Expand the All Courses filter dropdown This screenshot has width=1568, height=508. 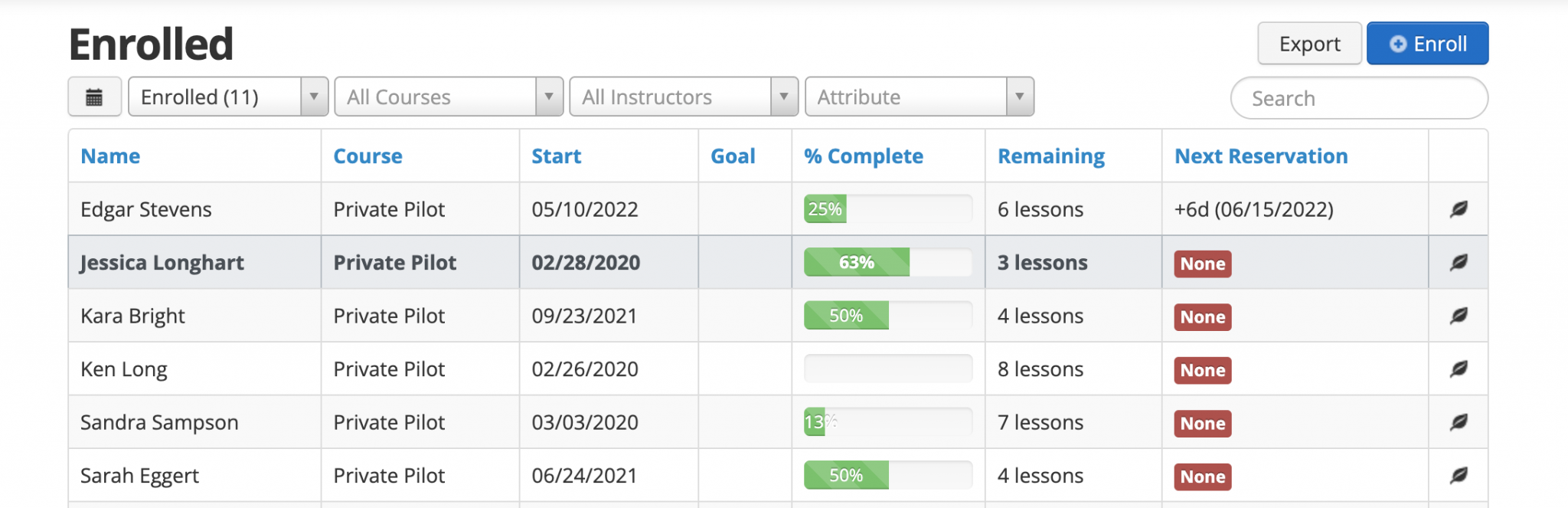pyautogui.click(x=449, y=97)
